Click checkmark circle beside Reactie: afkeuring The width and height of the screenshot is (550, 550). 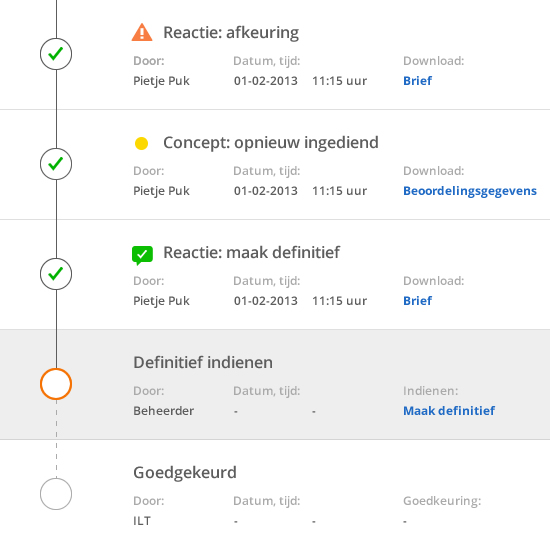tap(56, 54)
